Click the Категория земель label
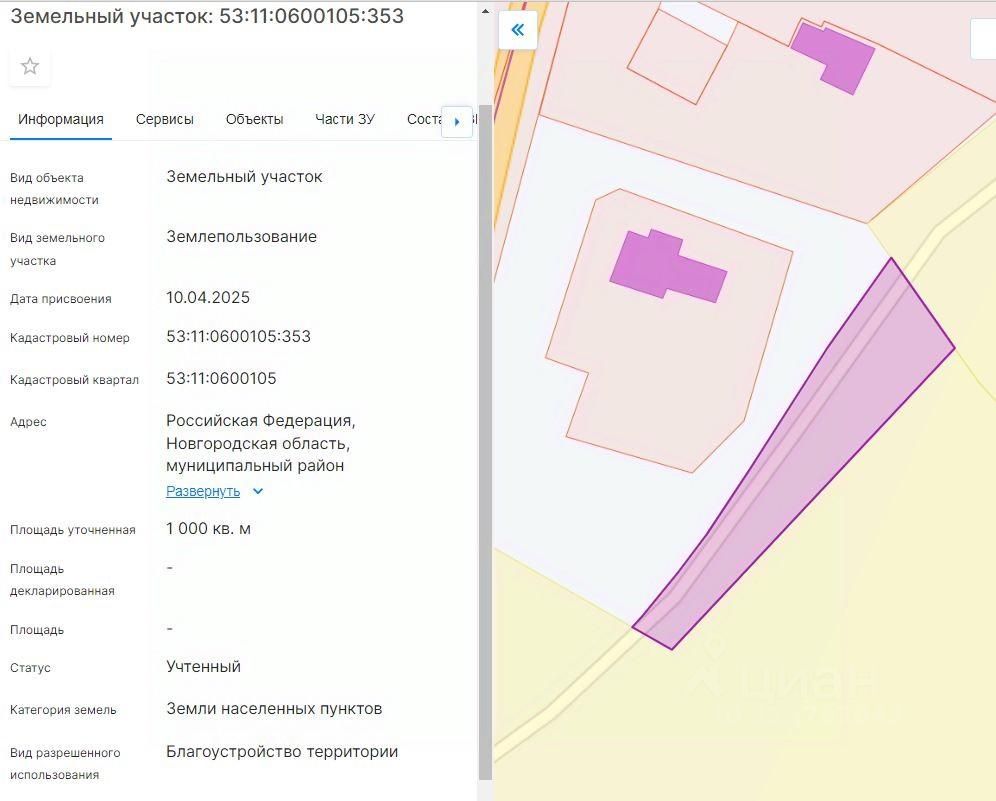The height and width of the screenshot is (801, 996). 63,710
